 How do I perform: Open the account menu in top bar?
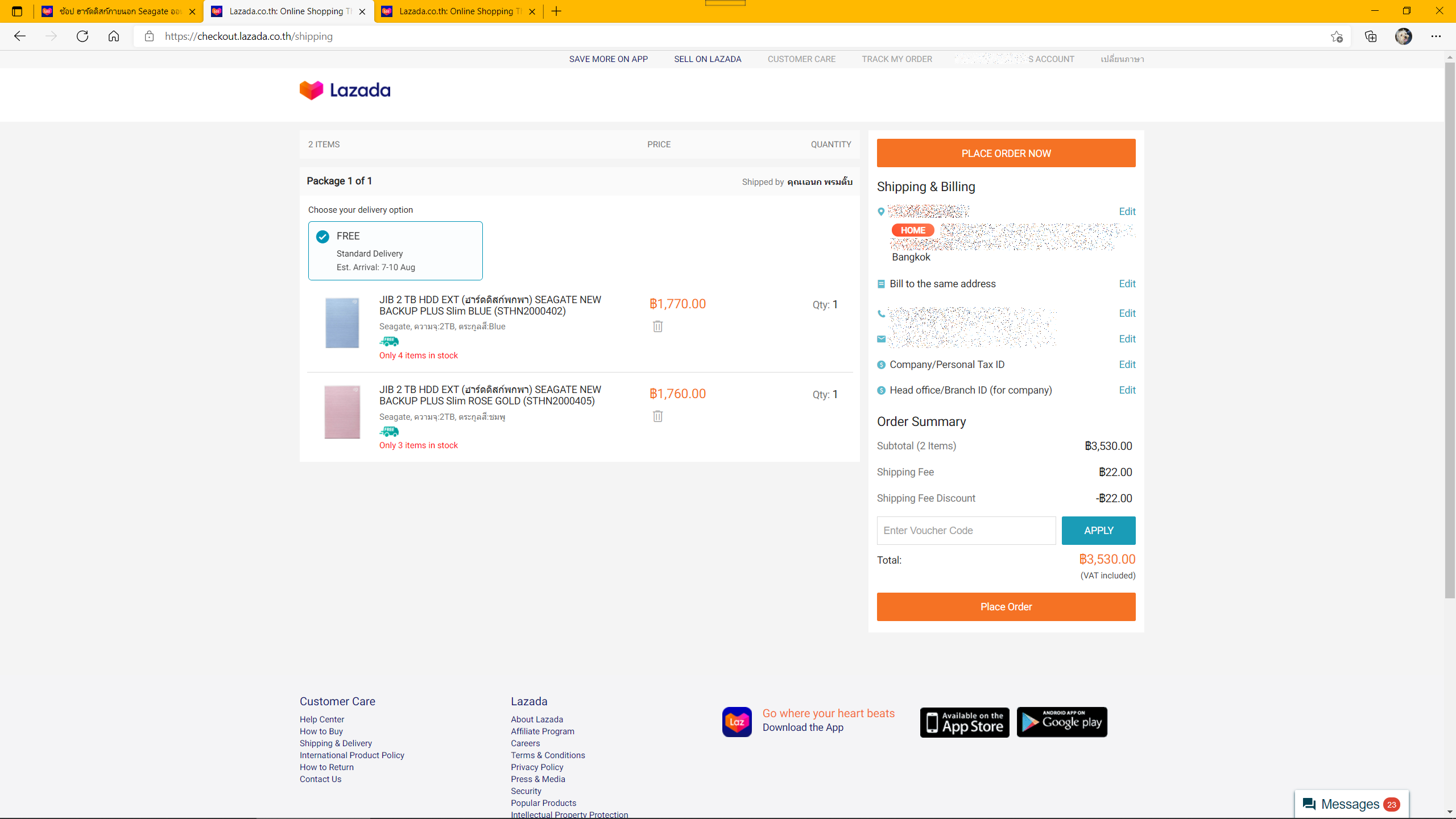1016,59
